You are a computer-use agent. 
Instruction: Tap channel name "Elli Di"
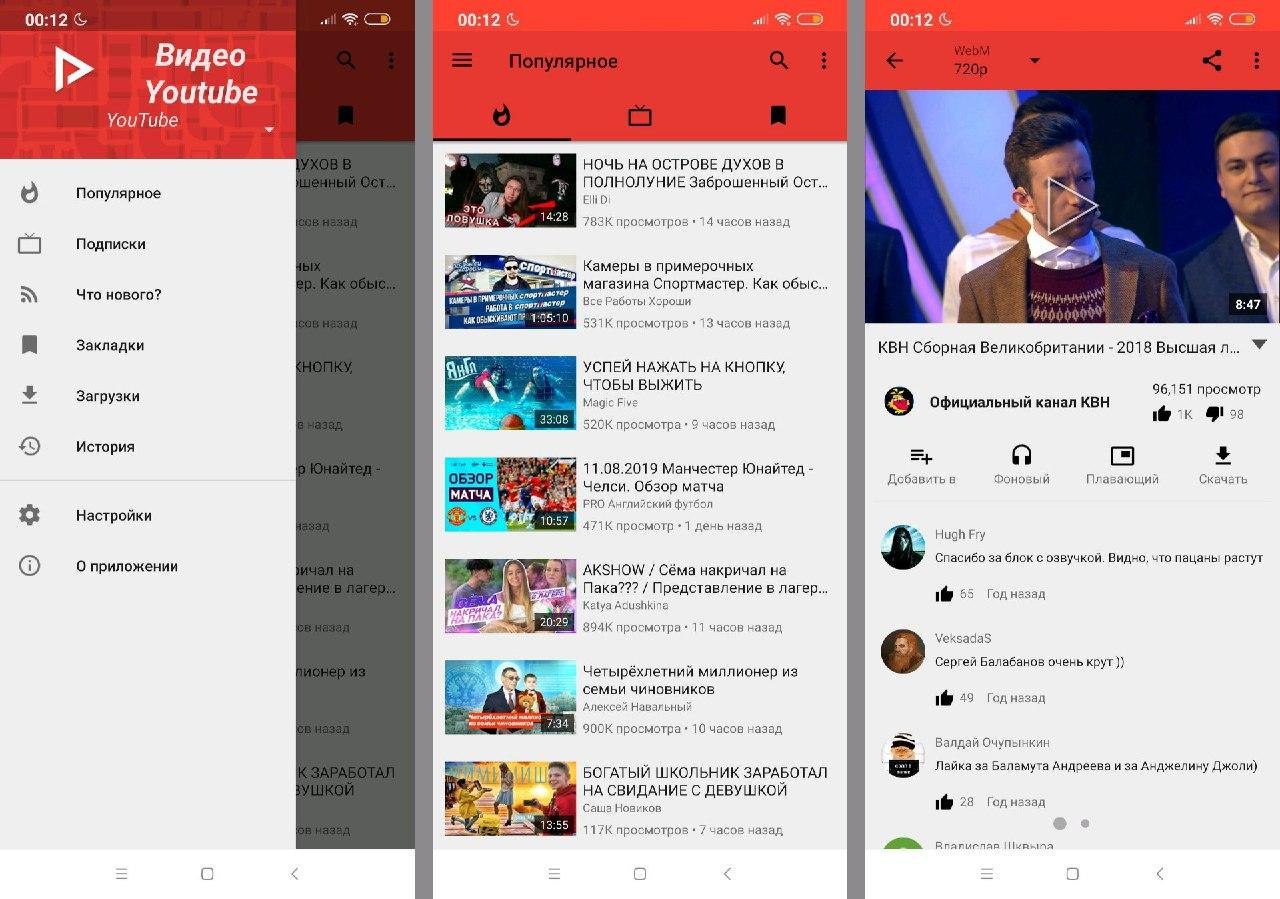pos(597,200)
